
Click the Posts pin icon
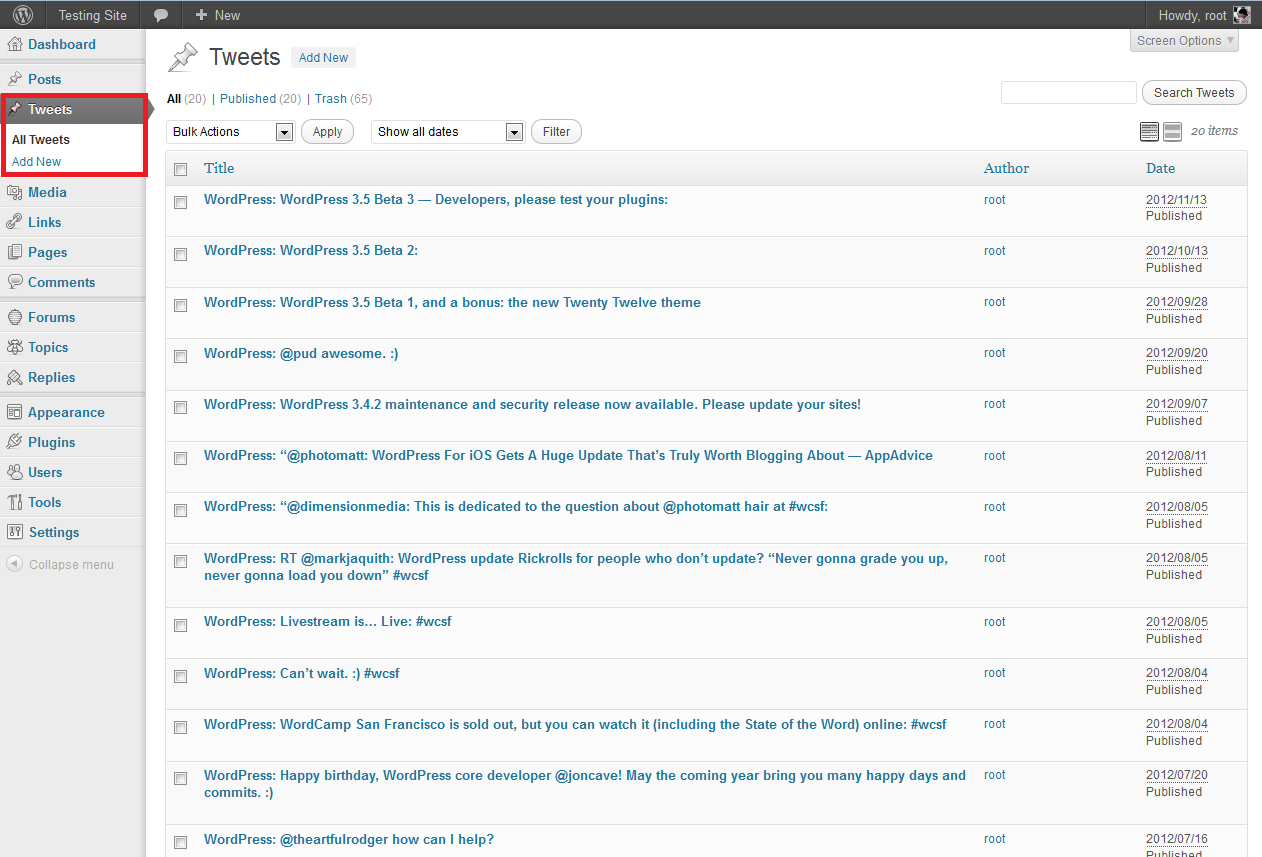pos(15,79)
